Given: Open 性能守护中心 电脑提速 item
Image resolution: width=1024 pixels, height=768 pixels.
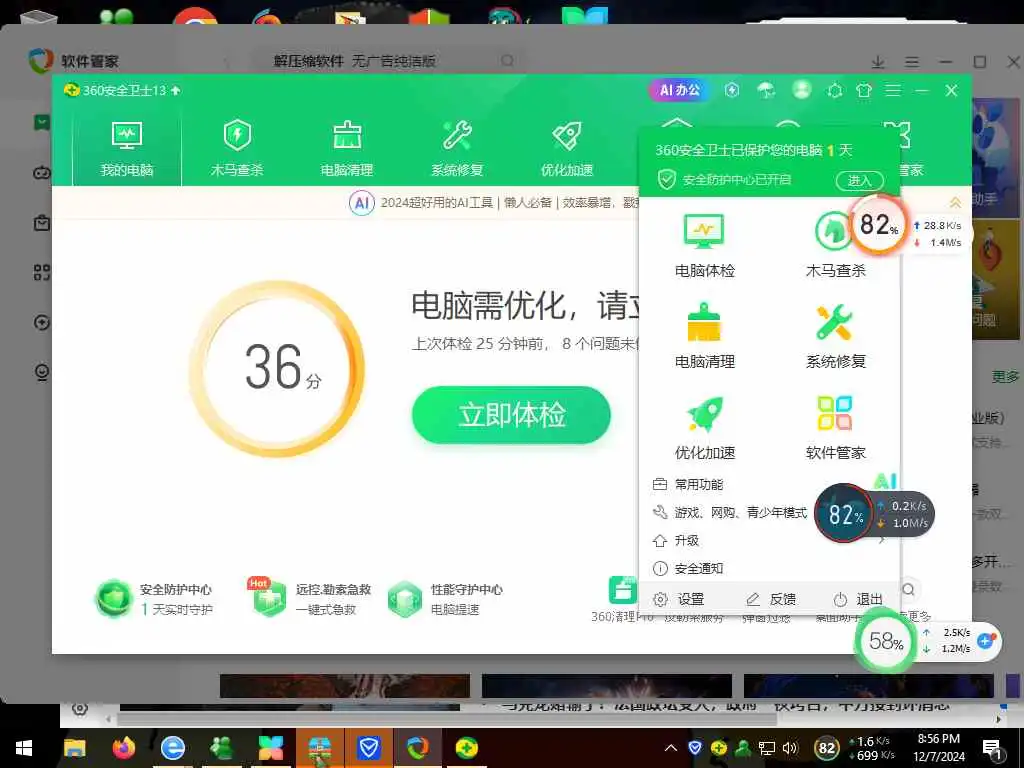Looking at the screenshot, I should coord(445,599).
